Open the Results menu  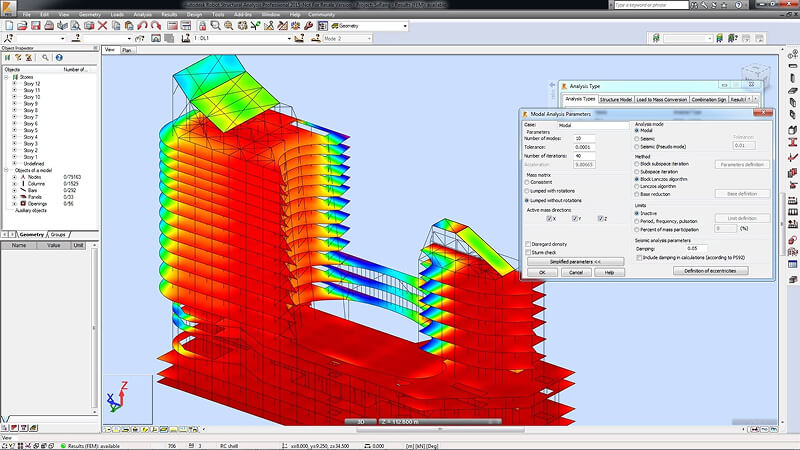pos(169,14)
